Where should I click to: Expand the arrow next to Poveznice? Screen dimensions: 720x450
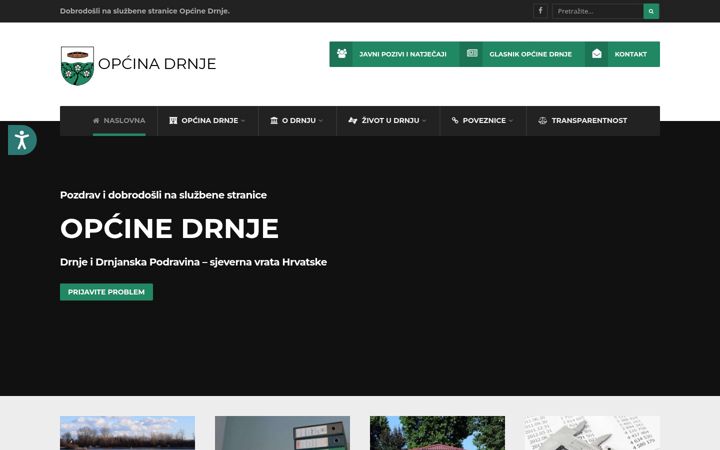pyautogui.click(x=511, y=121)
